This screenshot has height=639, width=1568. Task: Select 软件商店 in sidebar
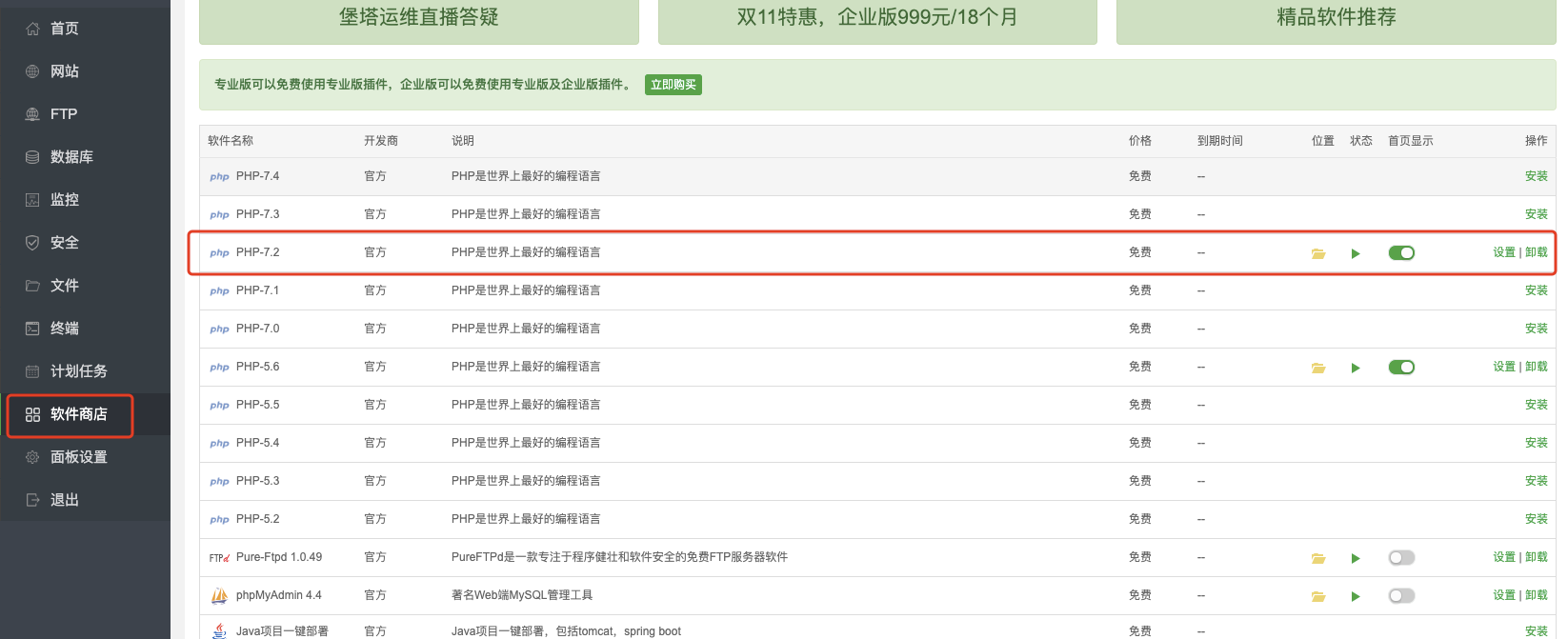[79, 414]
